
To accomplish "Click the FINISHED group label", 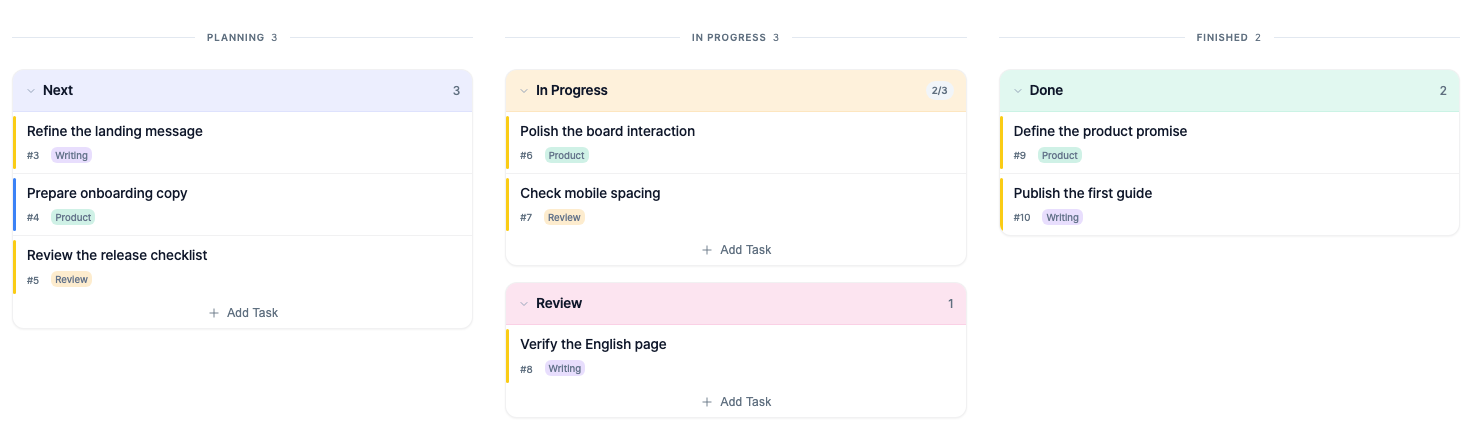I will tap(1222, 38).
